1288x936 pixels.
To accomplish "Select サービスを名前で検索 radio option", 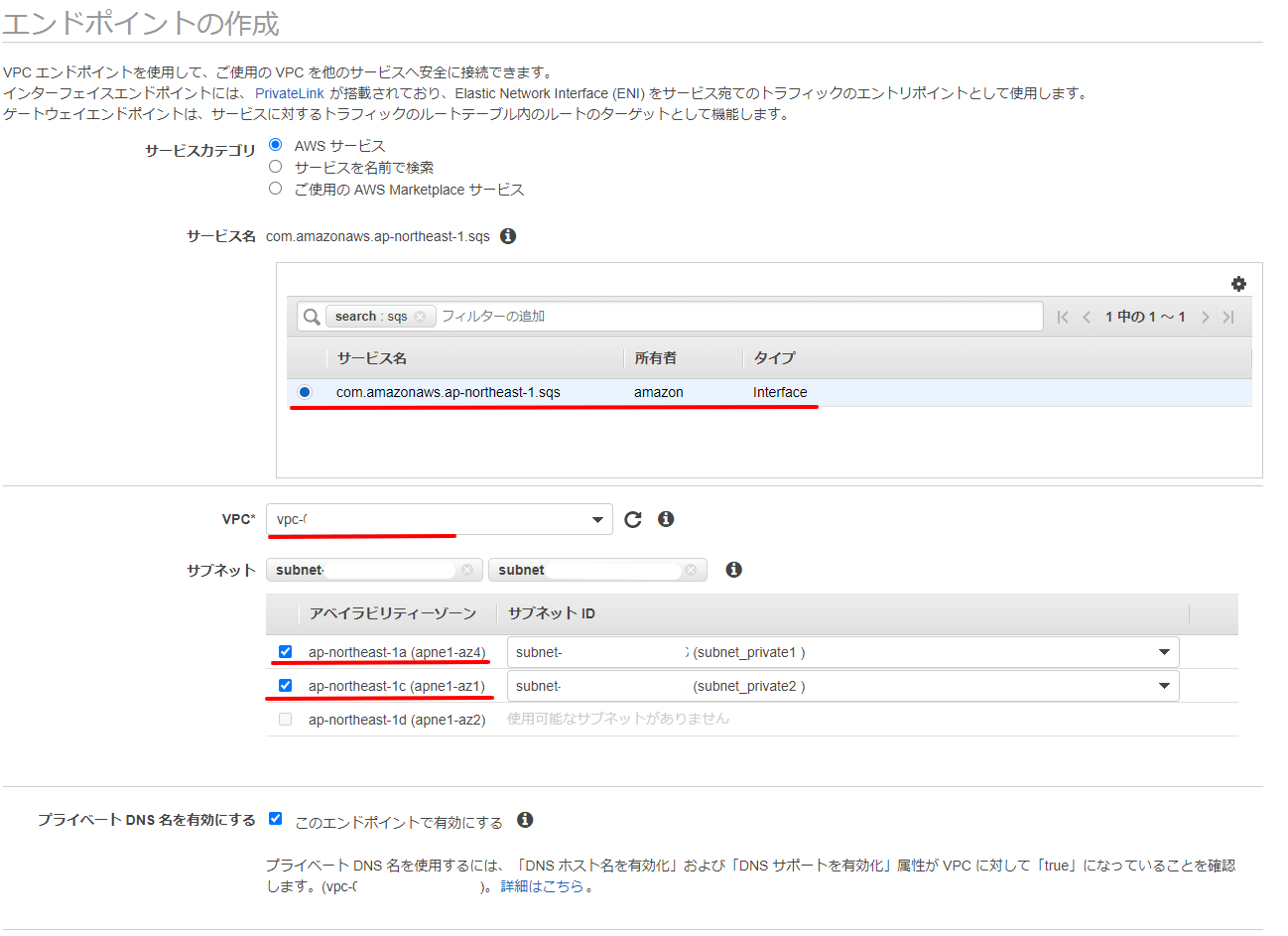I will pos(276,167).
